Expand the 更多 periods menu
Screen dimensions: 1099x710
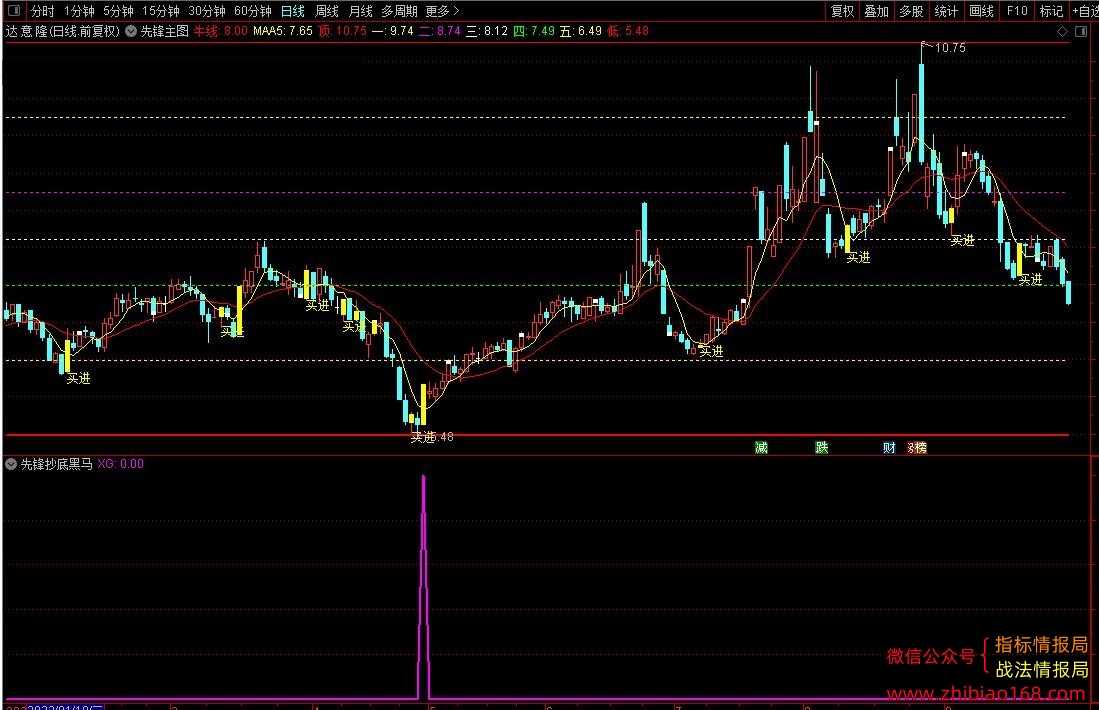[x=442, y=11]
